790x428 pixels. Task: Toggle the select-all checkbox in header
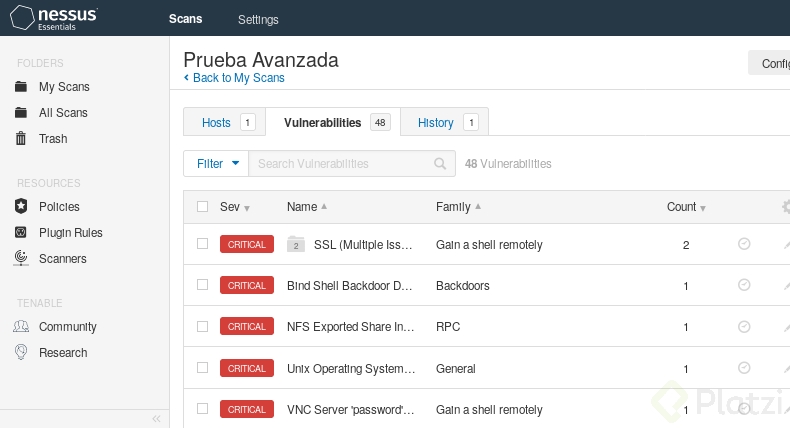[203, 207]
